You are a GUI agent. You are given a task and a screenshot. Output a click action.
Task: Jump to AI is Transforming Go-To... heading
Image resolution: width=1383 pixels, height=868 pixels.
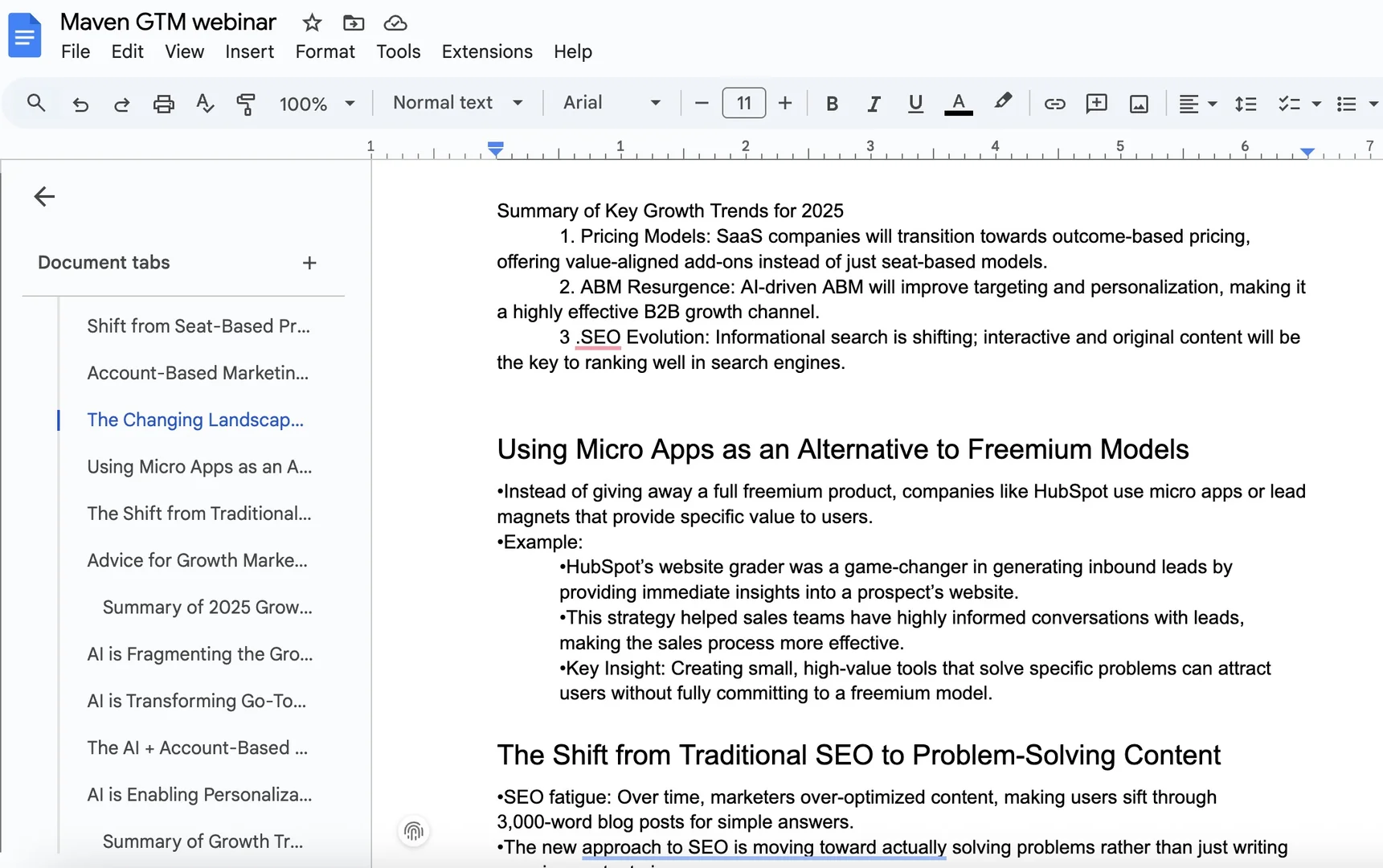pyautogui.click(x=196, y=701)
